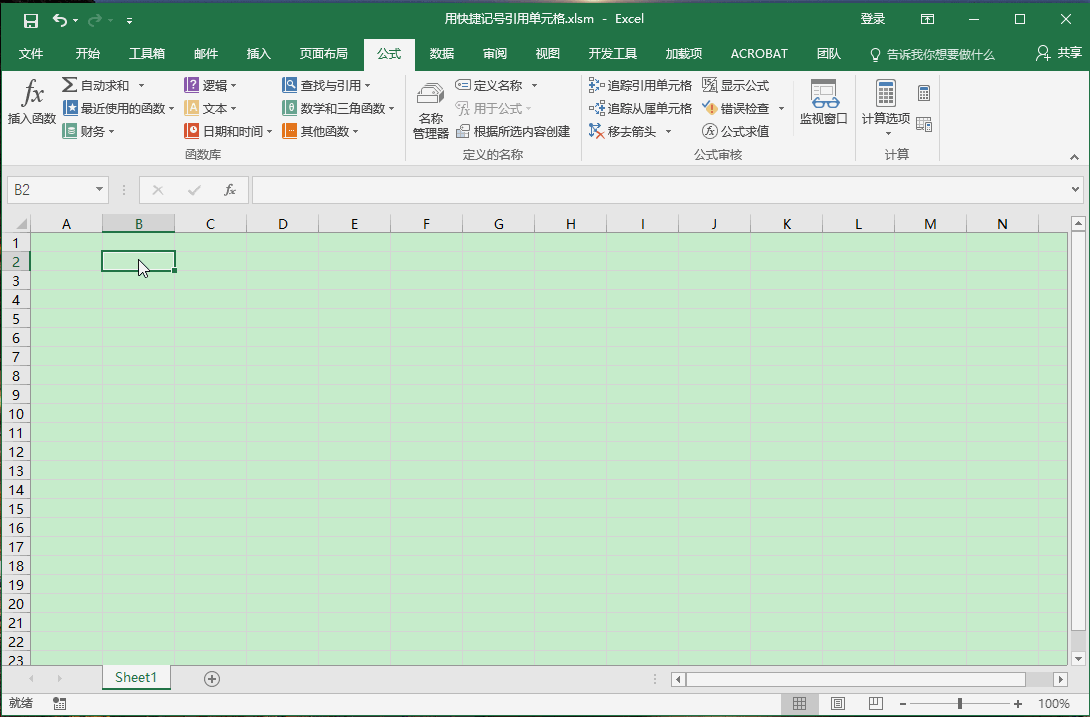1090x717 pixels.
Task: Switch to the 数据 ribbon tab
Action: click(441, 53)
